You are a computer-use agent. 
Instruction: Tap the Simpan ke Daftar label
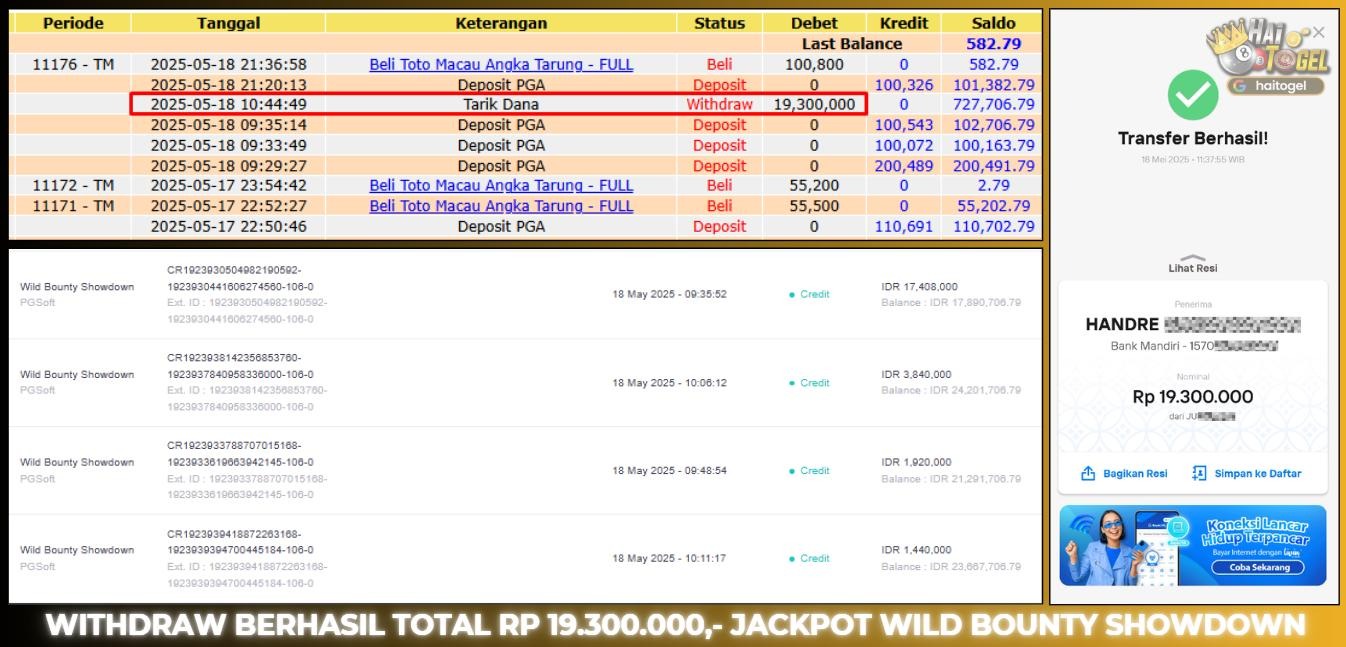coord(1258,474)
